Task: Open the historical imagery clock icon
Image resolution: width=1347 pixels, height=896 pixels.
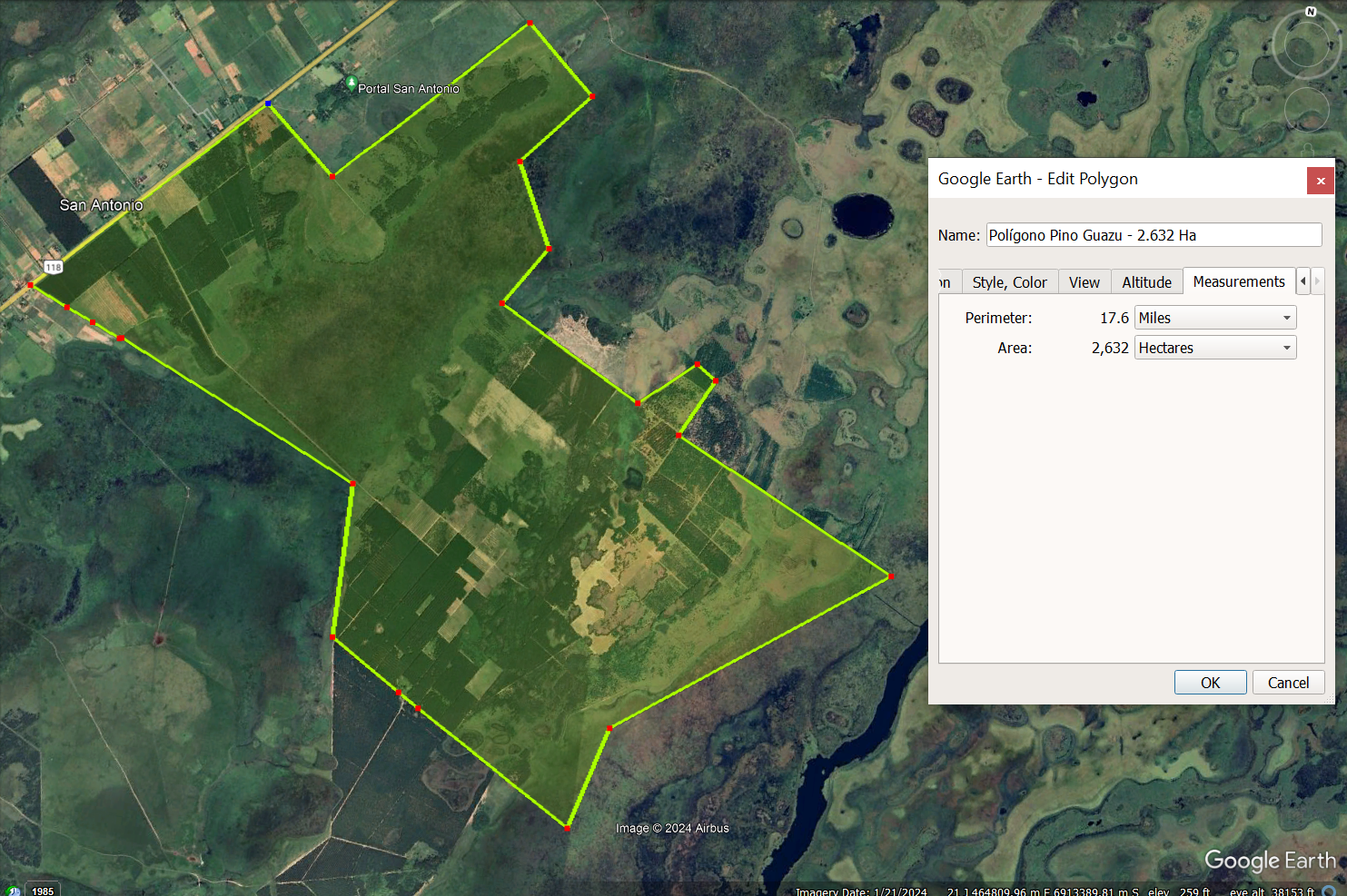Action: click(13, 891)
